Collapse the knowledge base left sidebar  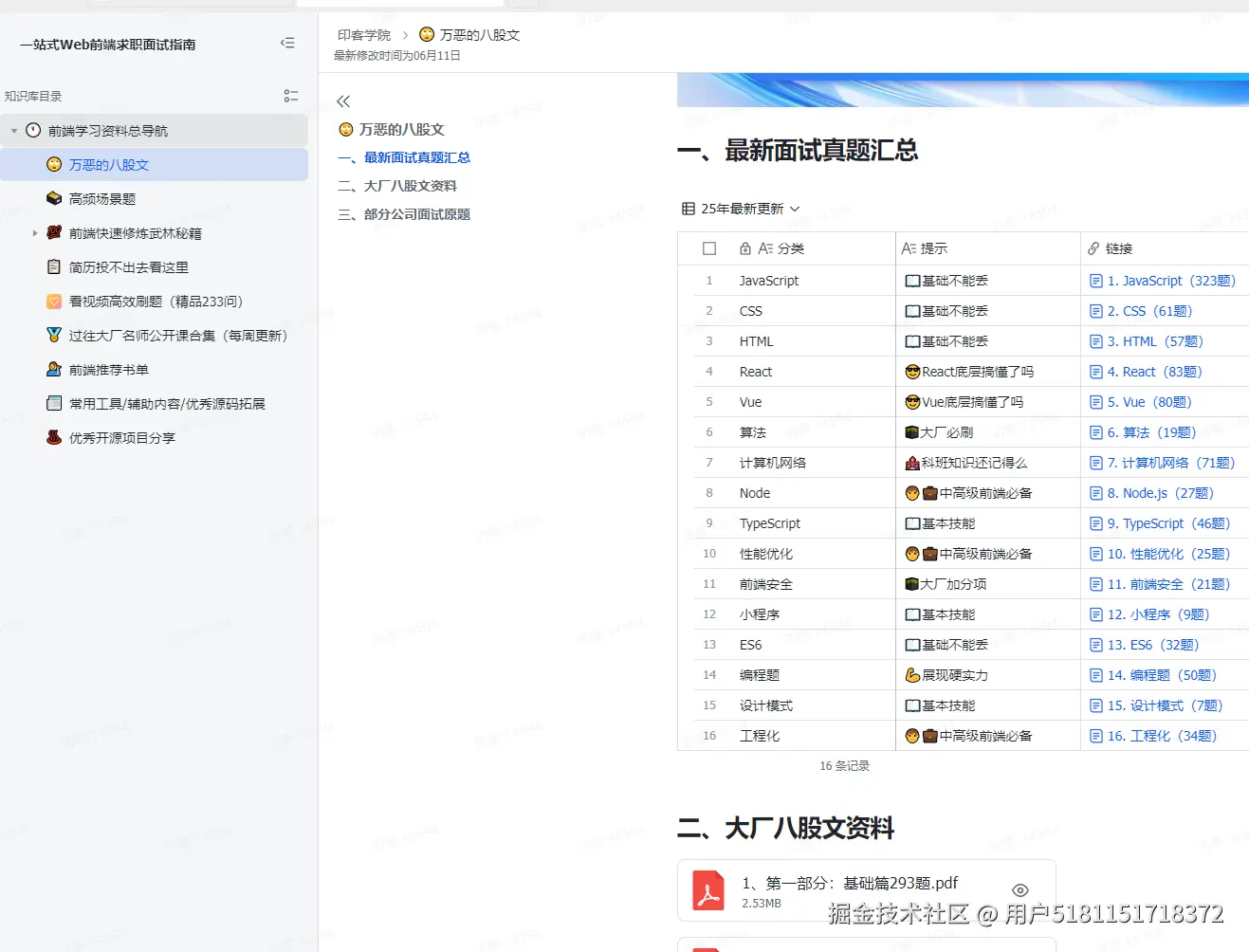pos(287,43)
